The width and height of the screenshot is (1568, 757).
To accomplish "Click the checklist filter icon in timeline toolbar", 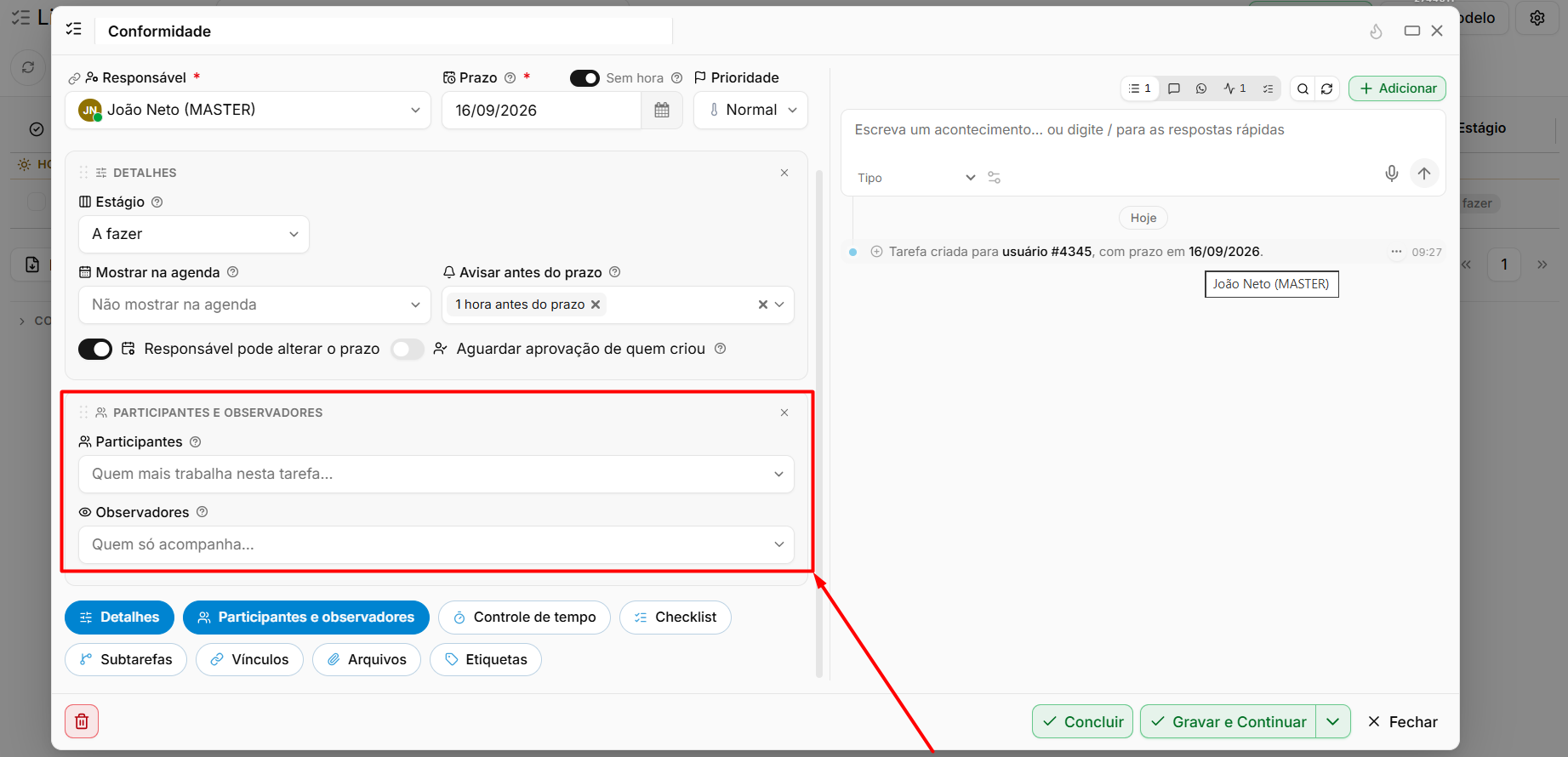I will (1269, 88).
